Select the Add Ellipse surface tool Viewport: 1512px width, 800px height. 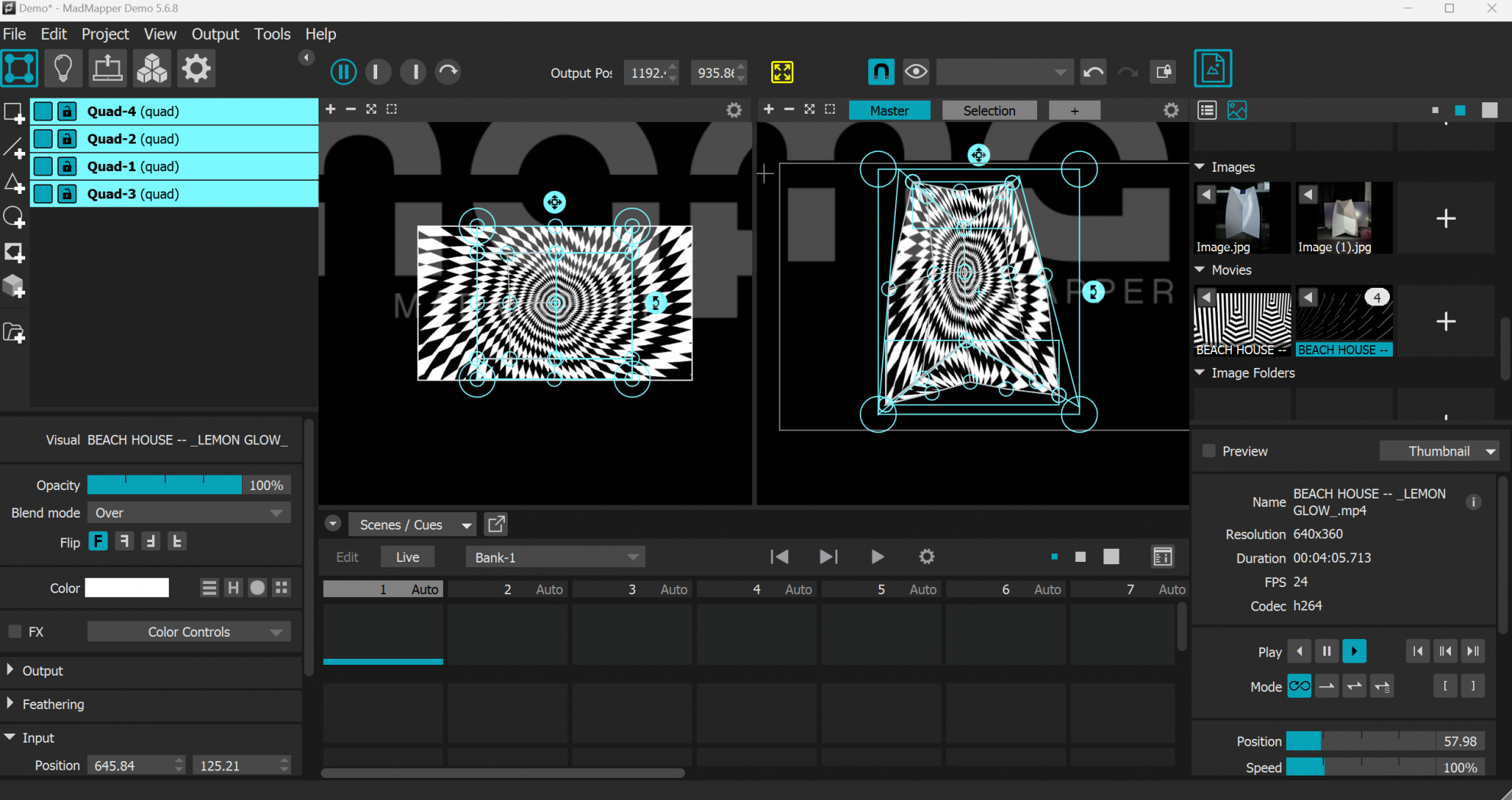(x=14, y=218)
